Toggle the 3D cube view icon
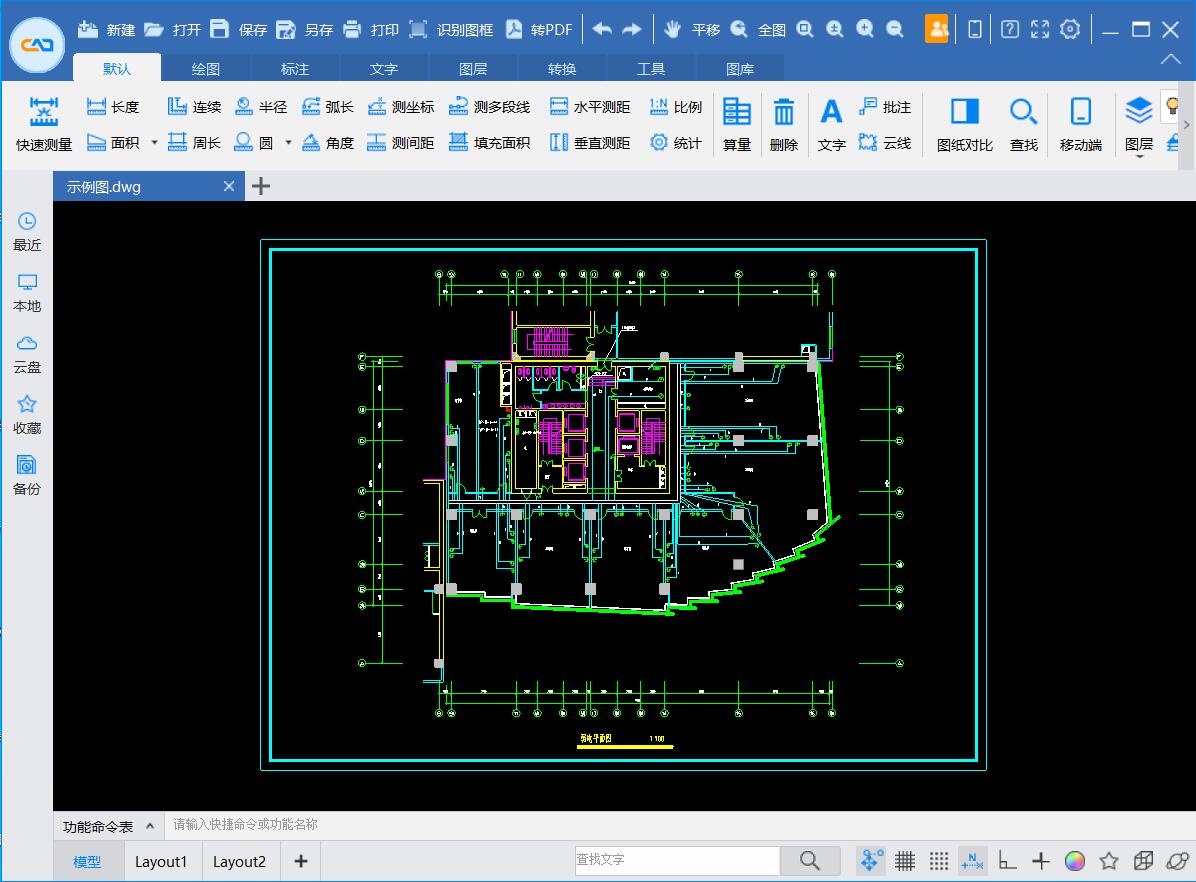 (1143, 861)
